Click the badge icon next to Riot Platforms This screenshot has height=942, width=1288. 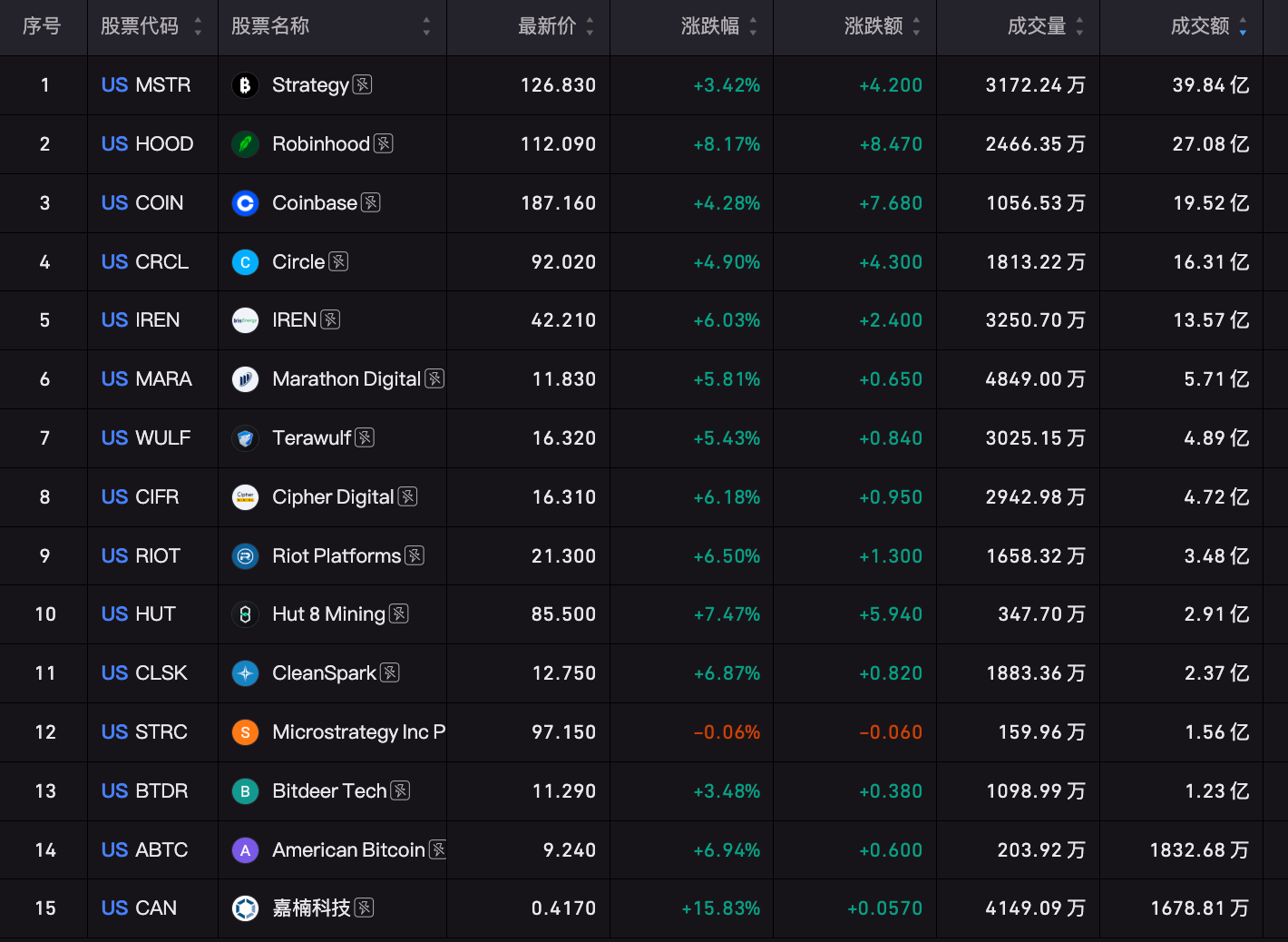tap(415, 555)
